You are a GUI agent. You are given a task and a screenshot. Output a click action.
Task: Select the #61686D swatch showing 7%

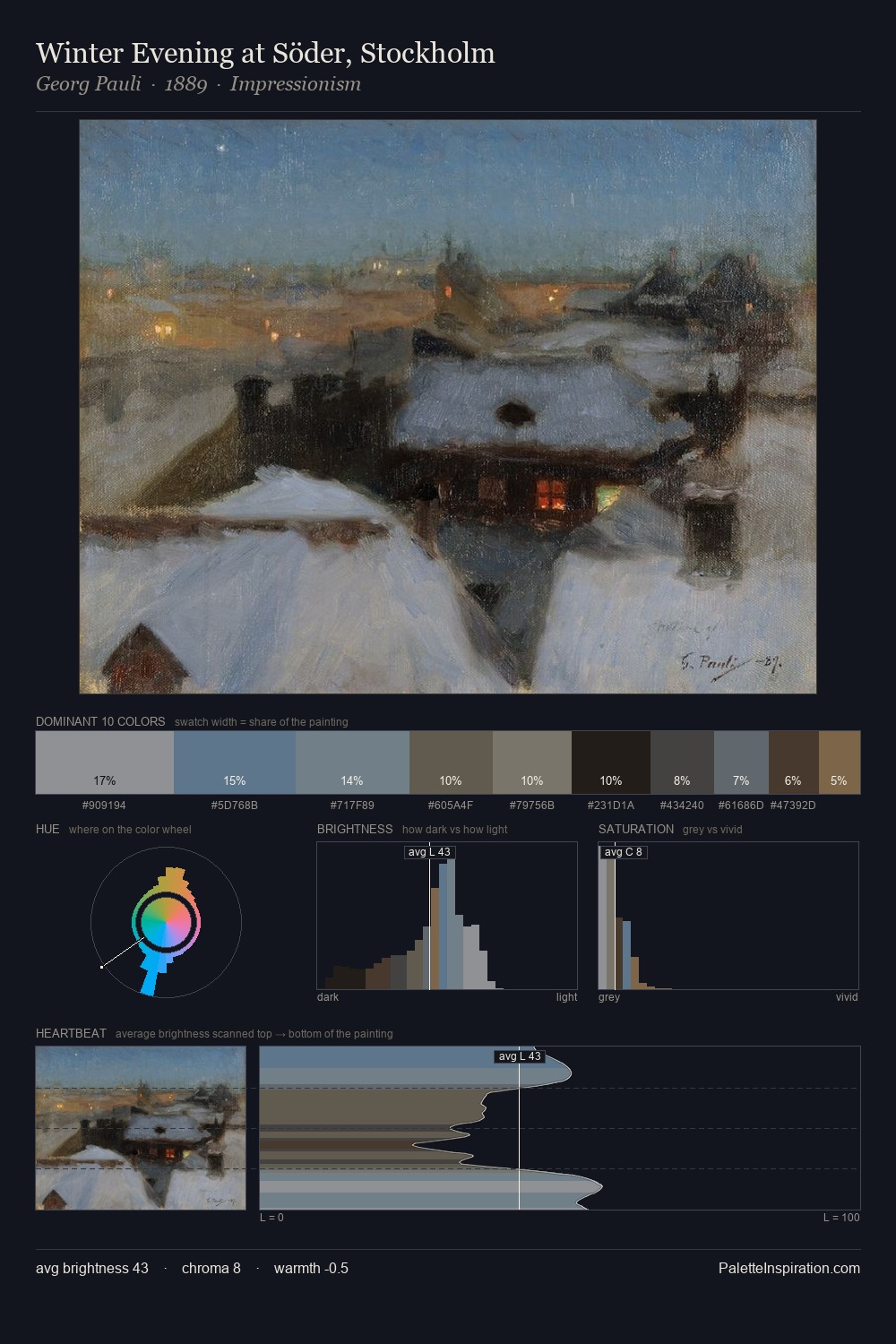[741, 762]
